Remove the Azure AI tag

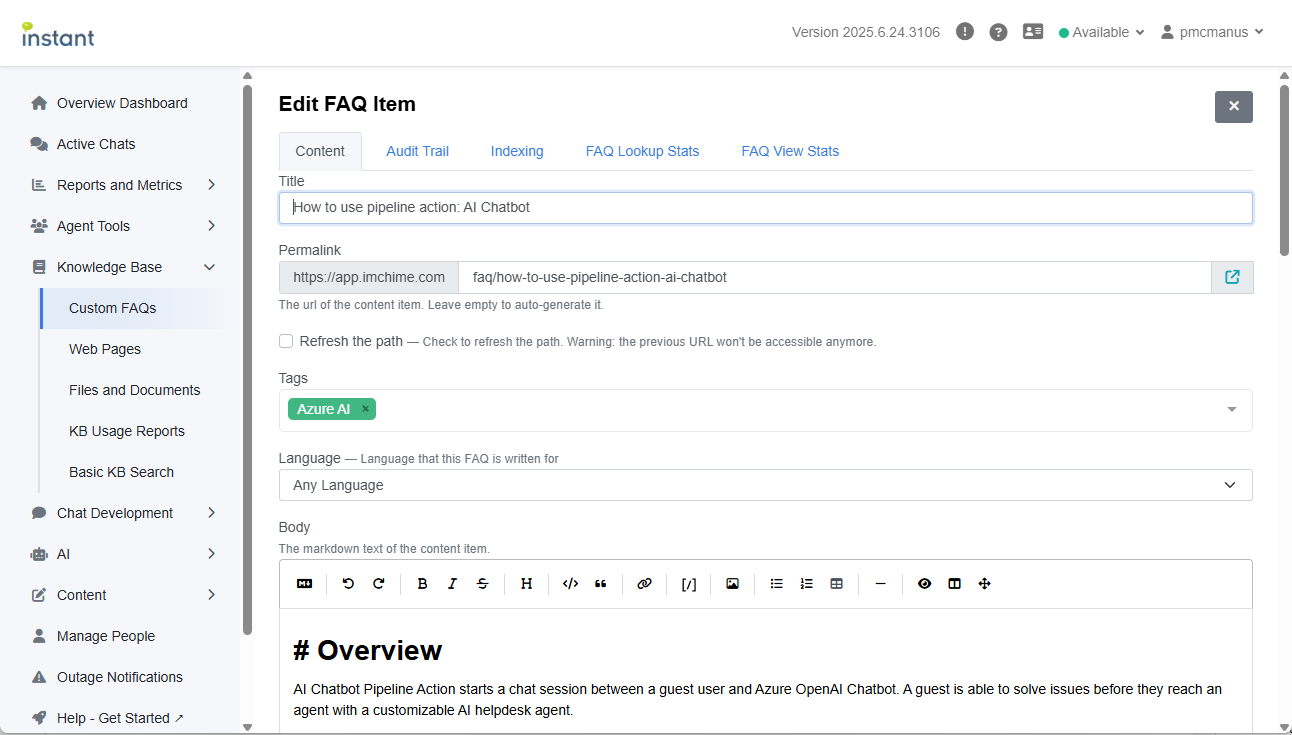(366, 409)
